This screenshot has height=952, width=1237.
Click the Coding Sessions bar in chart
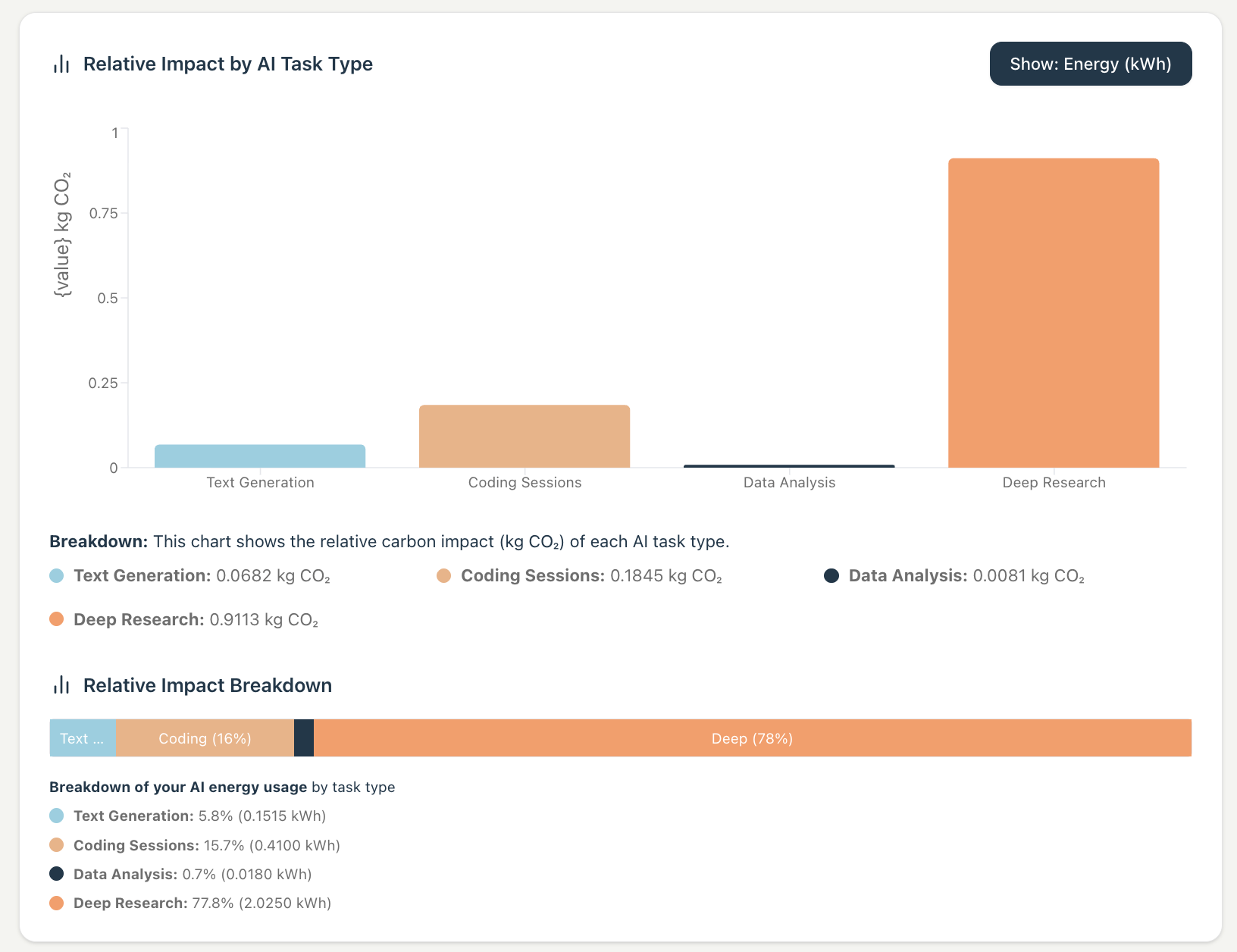(525, 437)
